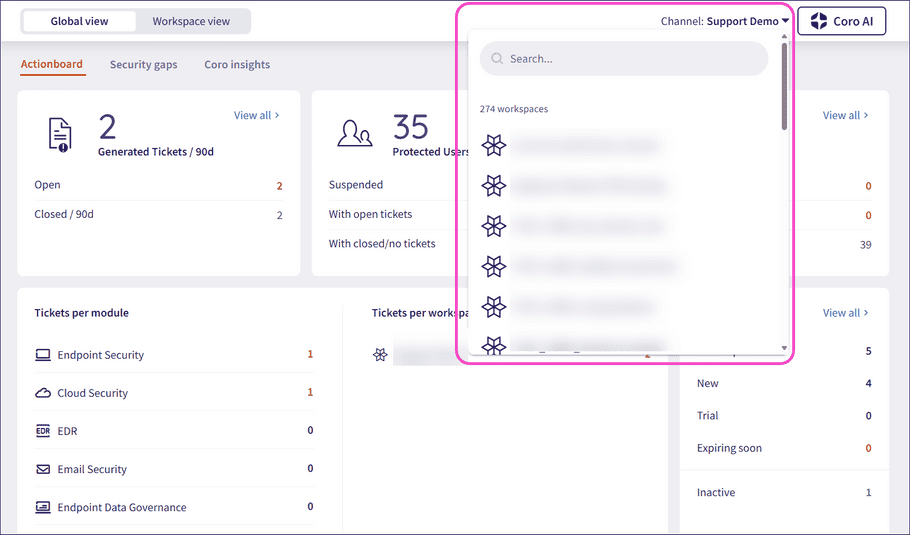Select the fourth workspace icon in list
This screenshot has height=535, width=910.
[494, 267]
